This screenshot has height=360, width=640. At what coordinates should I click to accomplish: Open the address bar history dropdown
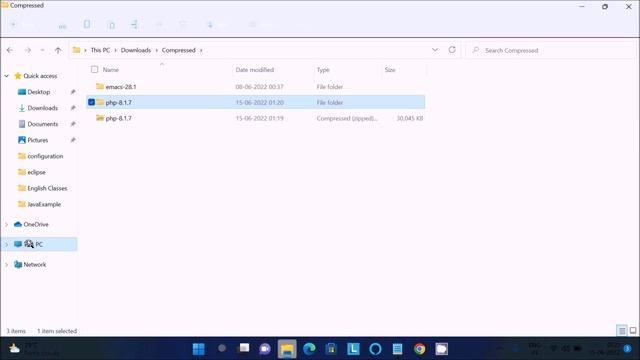point(435,50)
